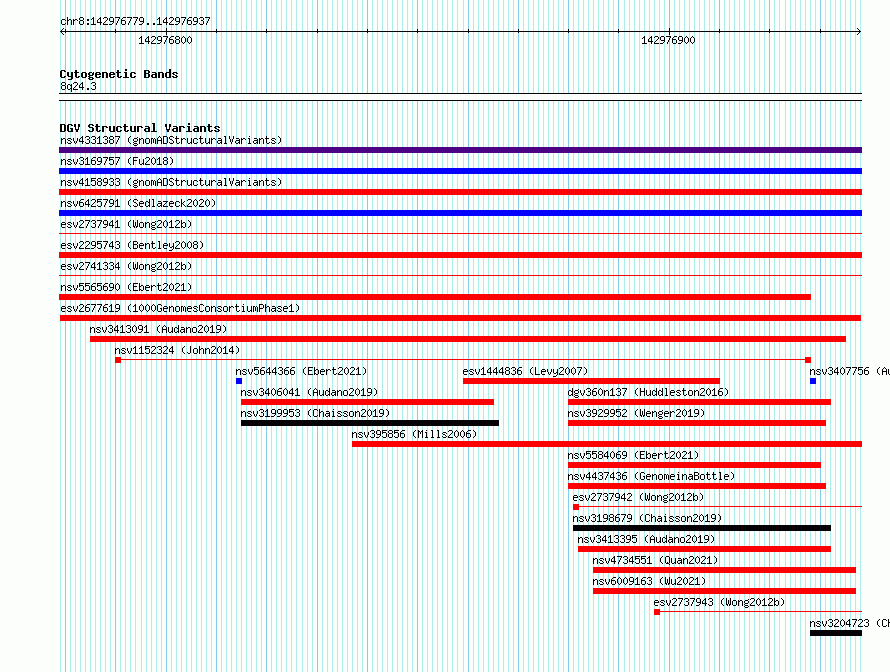This screenshot has height=672, width=890.
Task: Open nsv4158933 (gnomADStructuralVariants) entry
Action: point(171,182)
